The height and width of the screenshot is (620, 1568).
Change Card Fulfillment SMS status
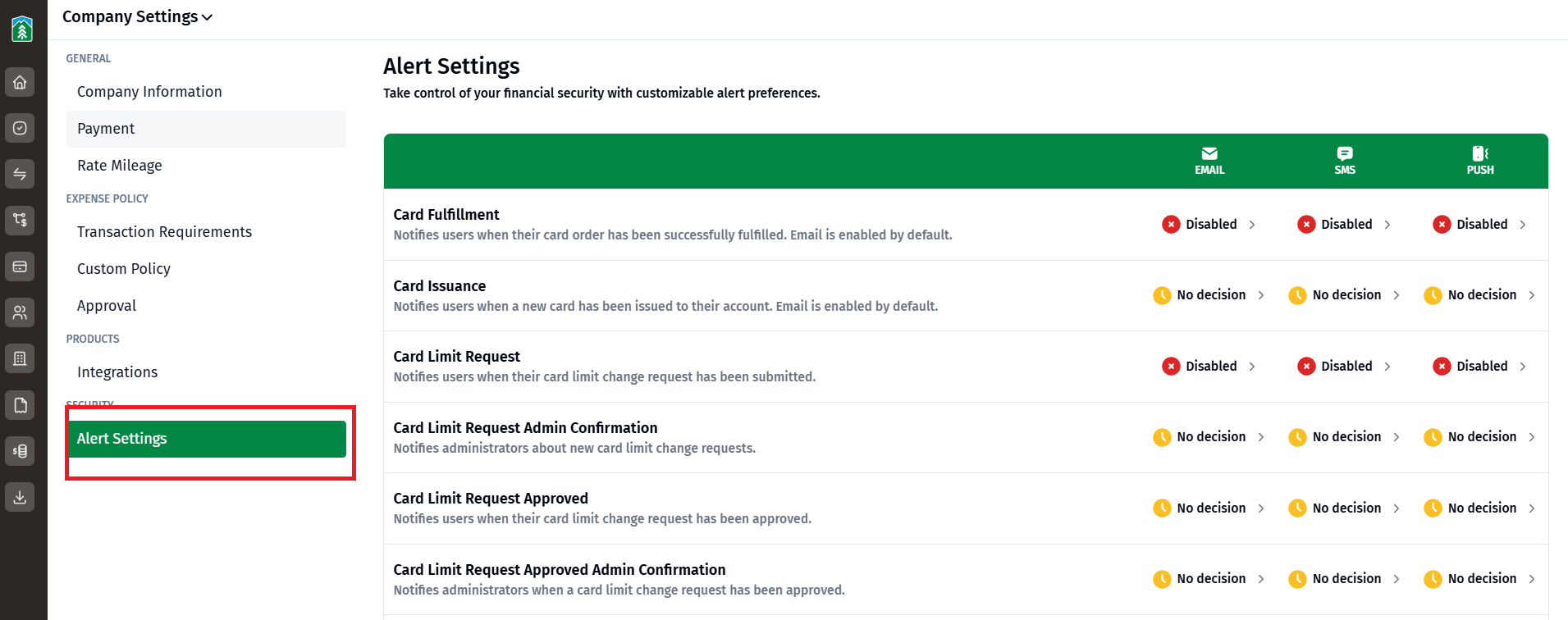[x=1345, y=225]
